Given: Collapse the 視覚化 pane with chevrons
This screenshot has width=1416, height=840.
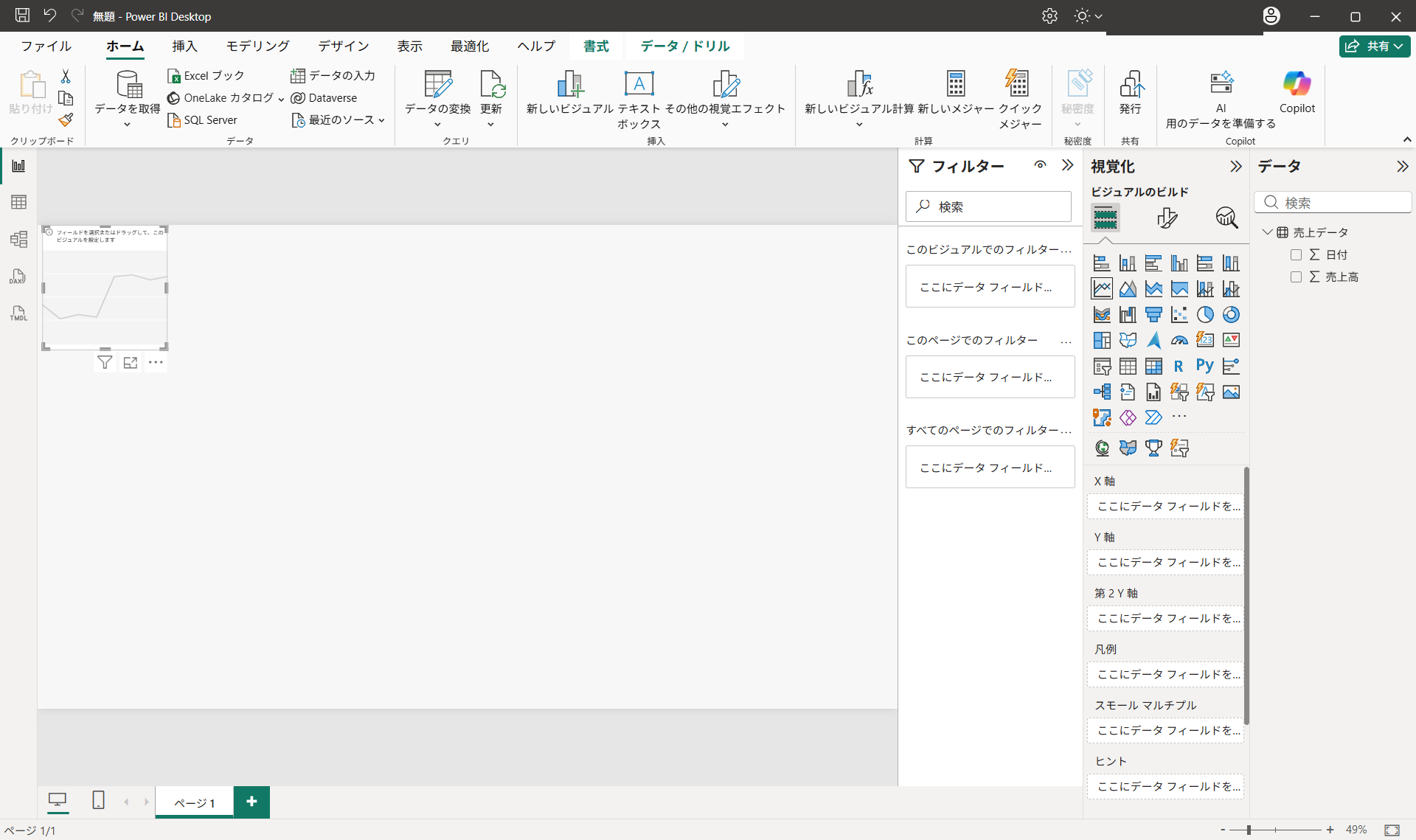Looking at the screenshot, I should point(1236,167).
